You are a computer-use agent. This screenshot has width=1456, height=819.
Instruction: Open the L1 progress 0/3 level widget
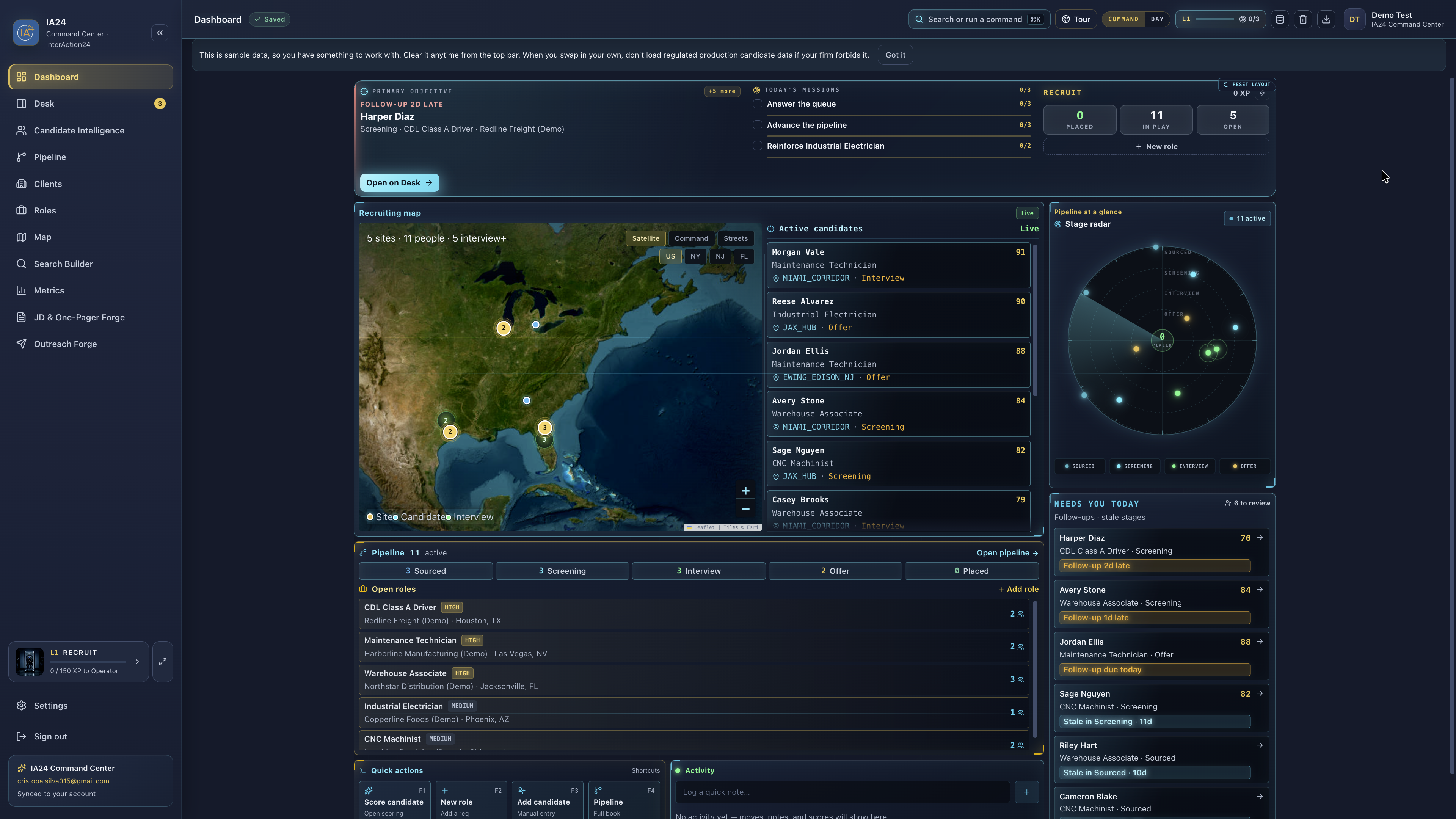[x=1220, y=19]
